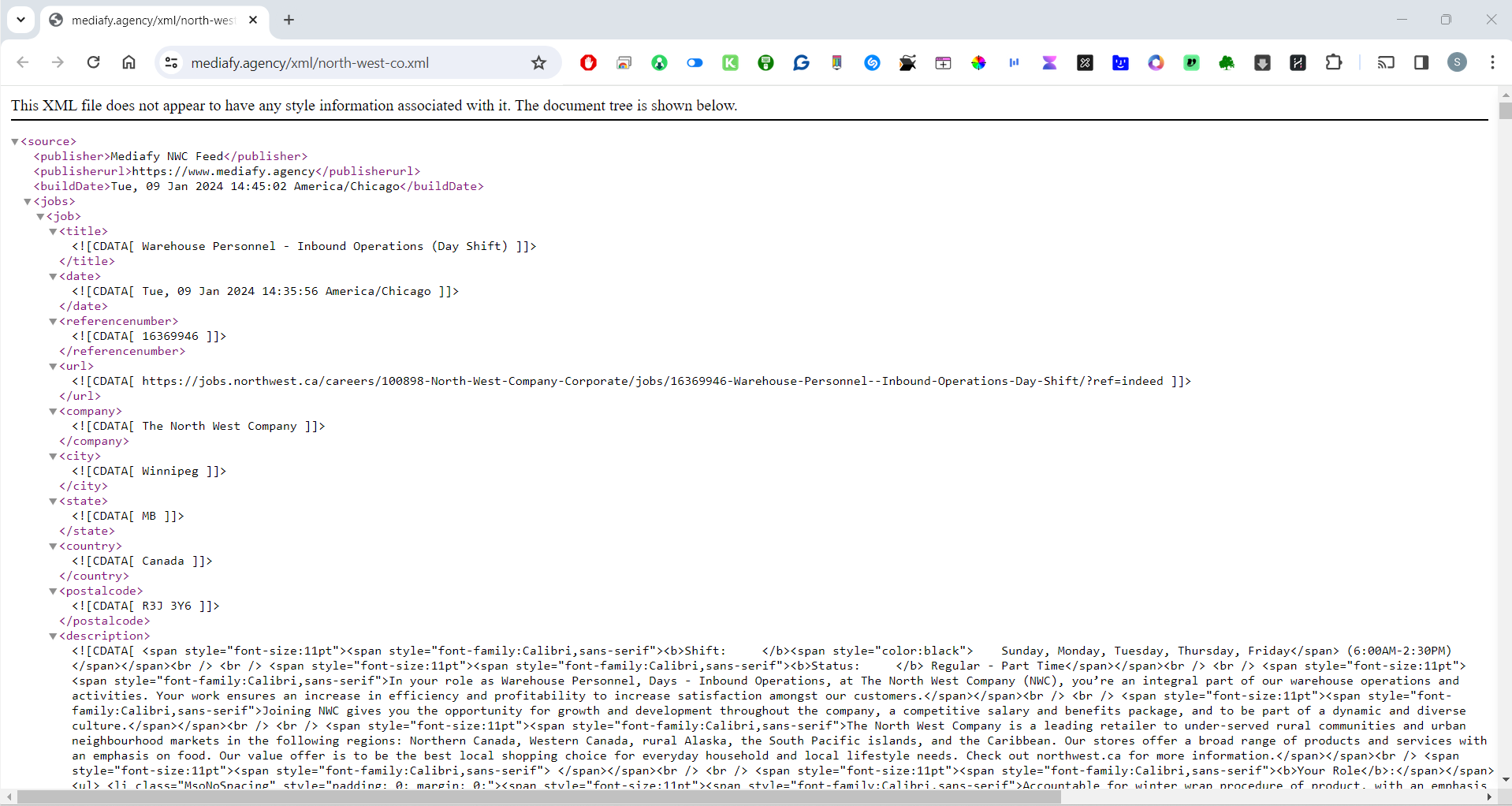Click the vertical scrollbar down arrow
The width and height of the screenshot is (1512, 806).
click(1505, 780)
